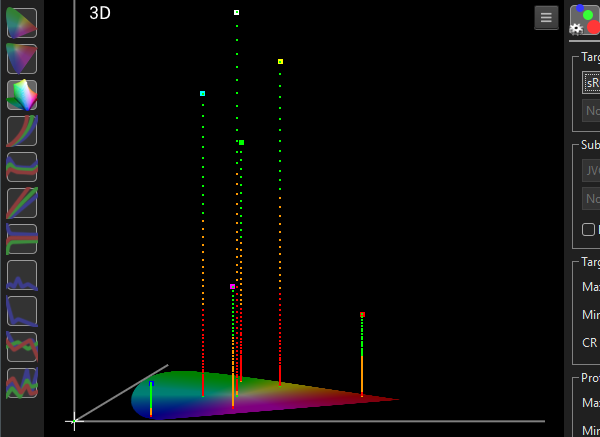Switch to the triangular gamut diagram view

click(22, 59)
